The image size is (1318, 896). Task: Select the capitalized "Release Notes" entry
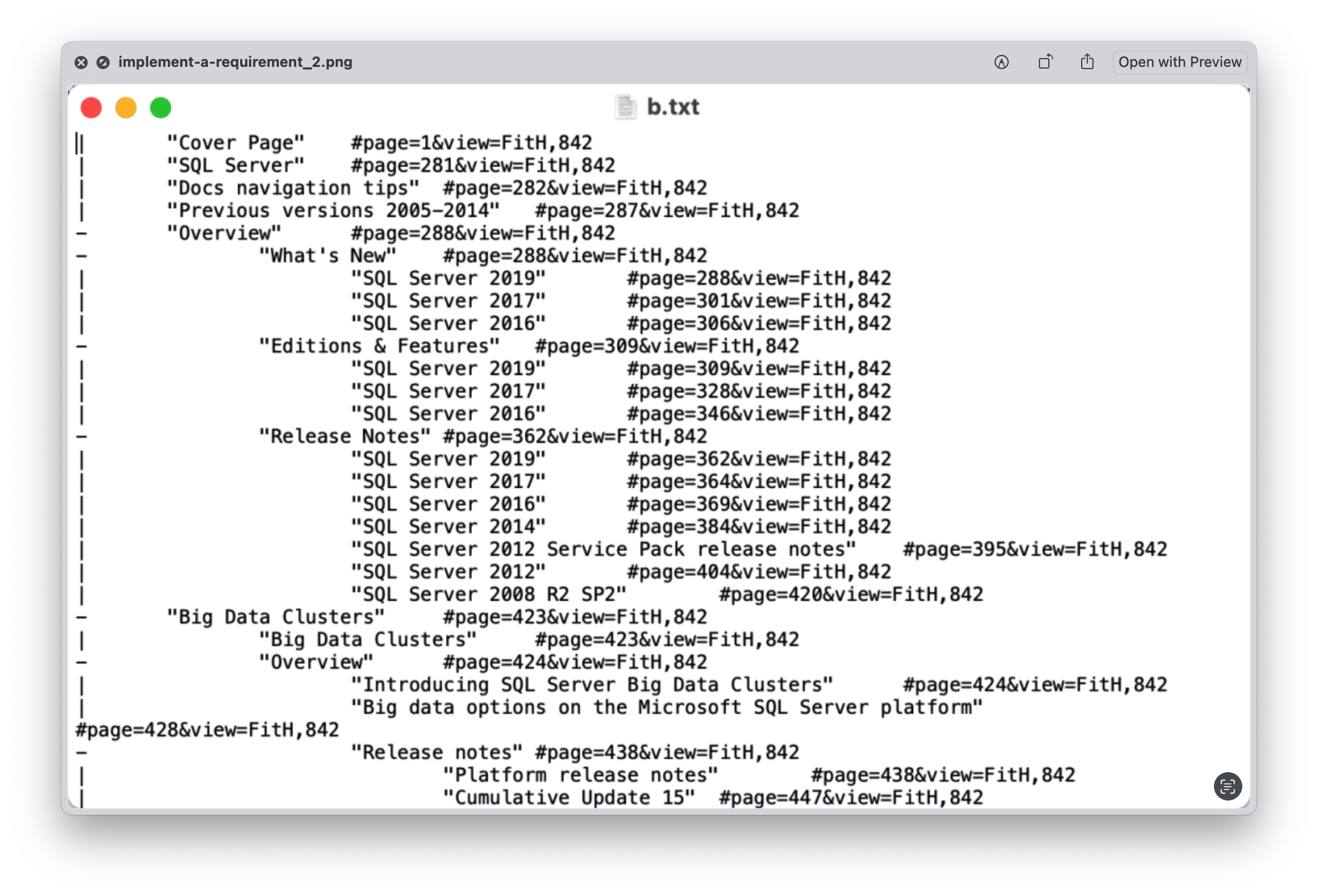[345, 436]
